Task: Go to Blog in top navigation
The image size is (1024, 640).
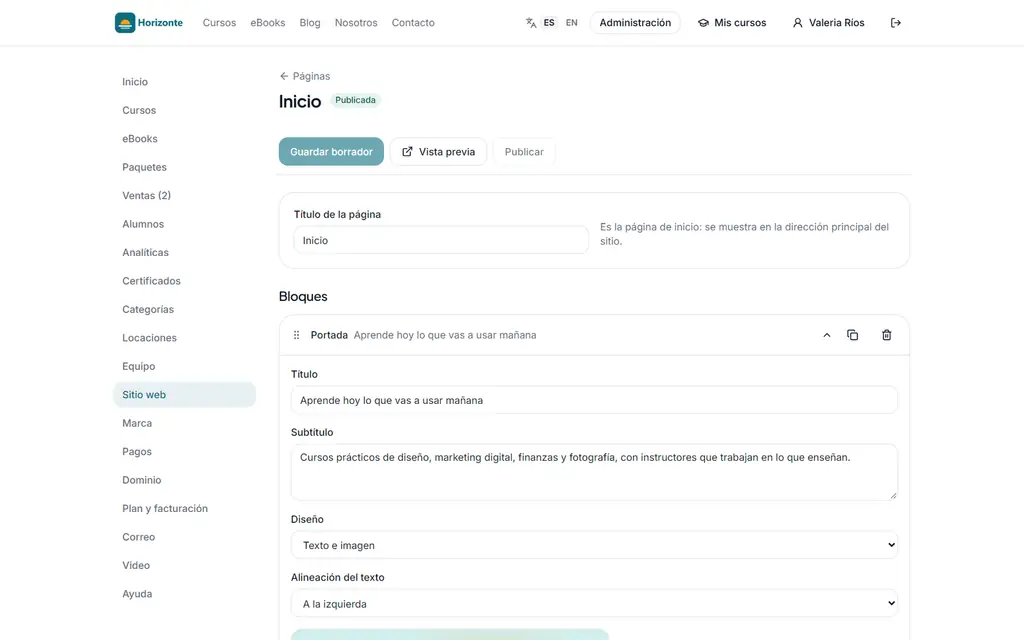Action: [310, 23]
